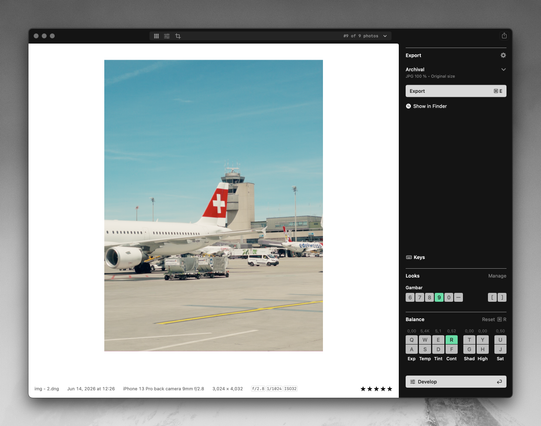Click the Finder icon beside Show in Finder

pos(409,106)
